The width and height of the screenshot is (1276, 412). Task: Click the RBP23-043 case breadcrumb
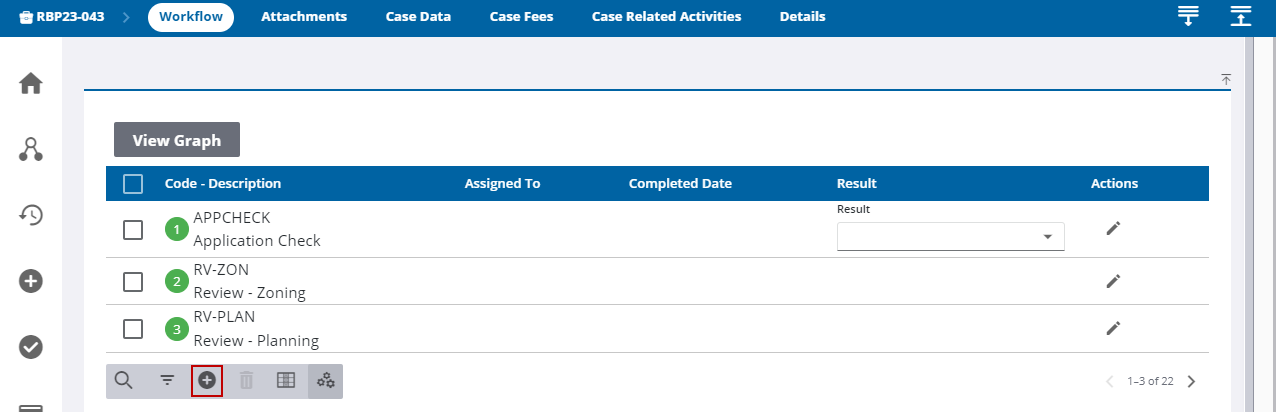click(62, 17)
